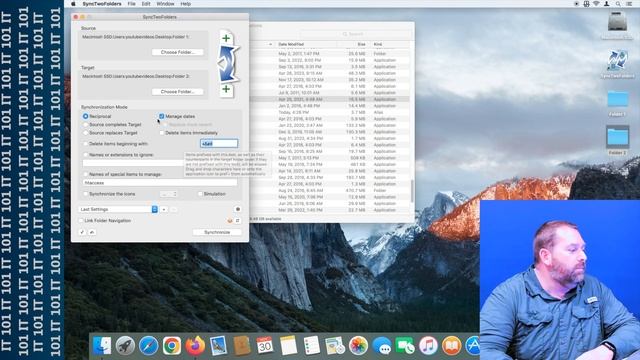
Task: Enable Names of special items to manage
Action: [x=85, y=174]
